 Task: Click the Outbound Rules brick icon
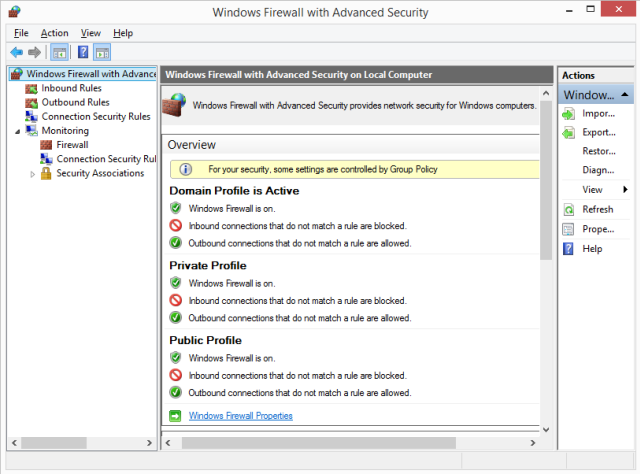click(x=31, y=102)
